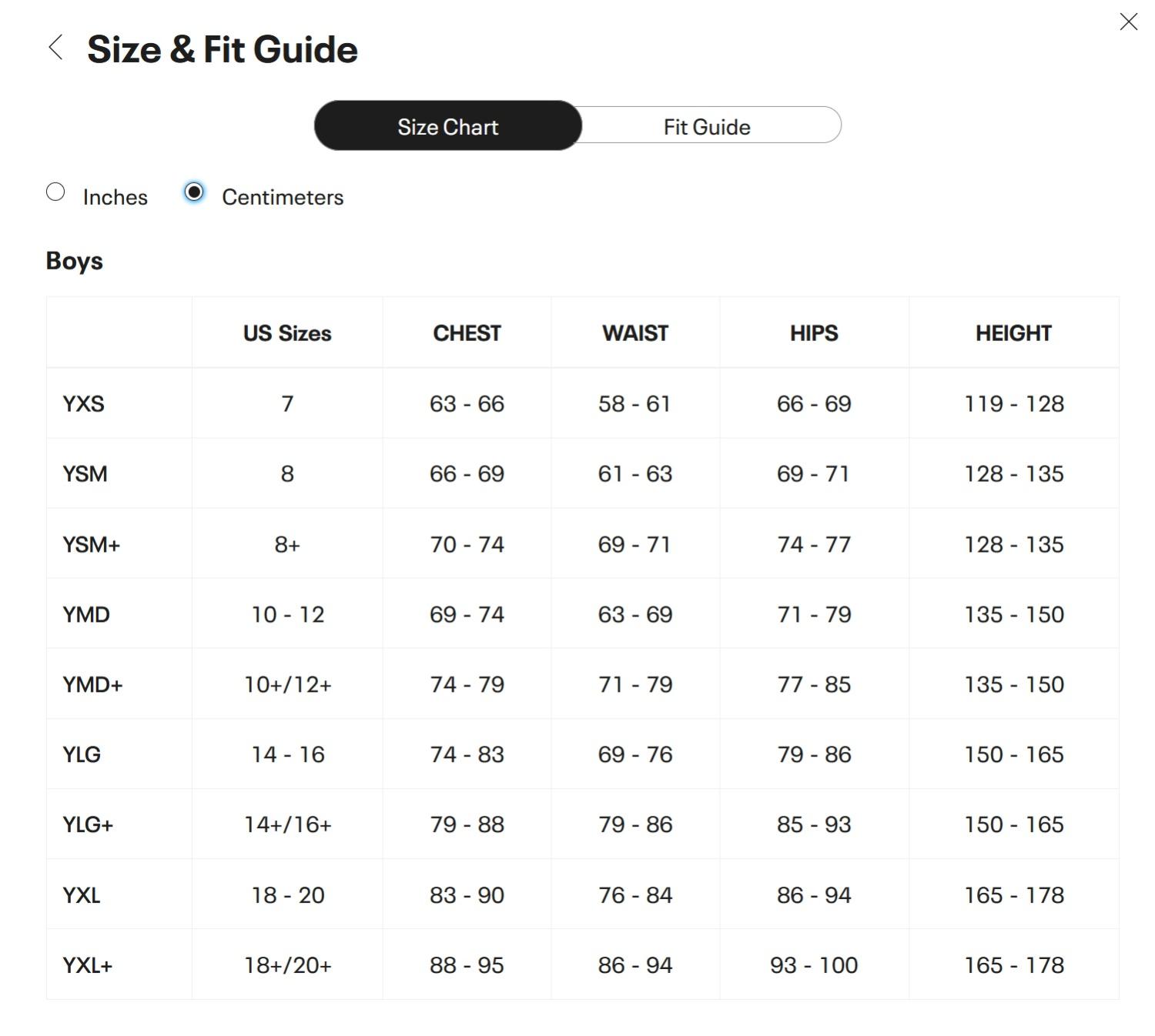Click the US Sizes column header

(287, 333)
